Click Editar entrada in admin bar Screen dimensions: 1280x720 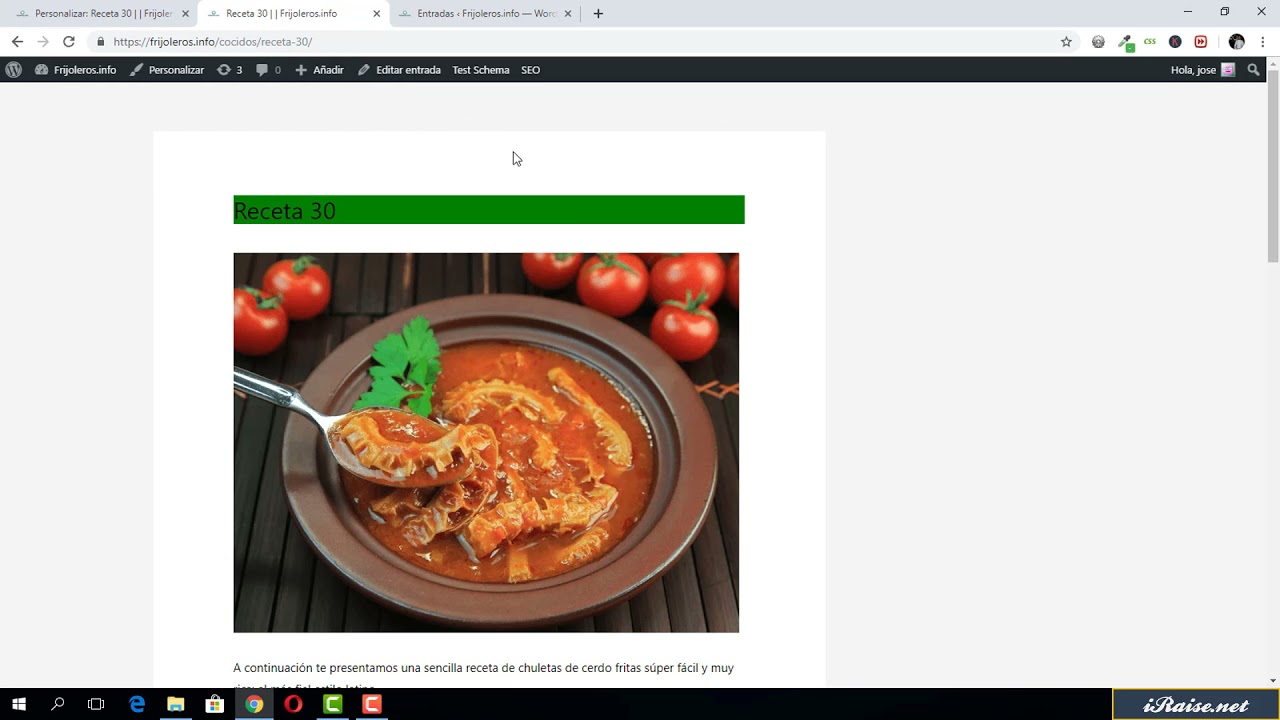399,70
